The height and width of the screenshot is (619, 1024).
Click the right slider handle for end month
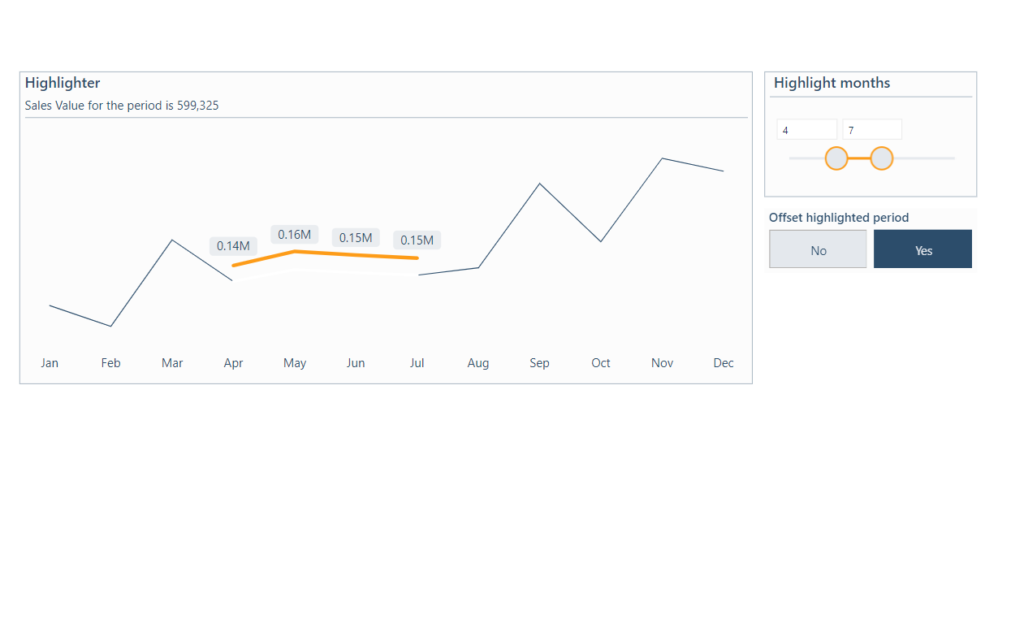pos(881,158)
